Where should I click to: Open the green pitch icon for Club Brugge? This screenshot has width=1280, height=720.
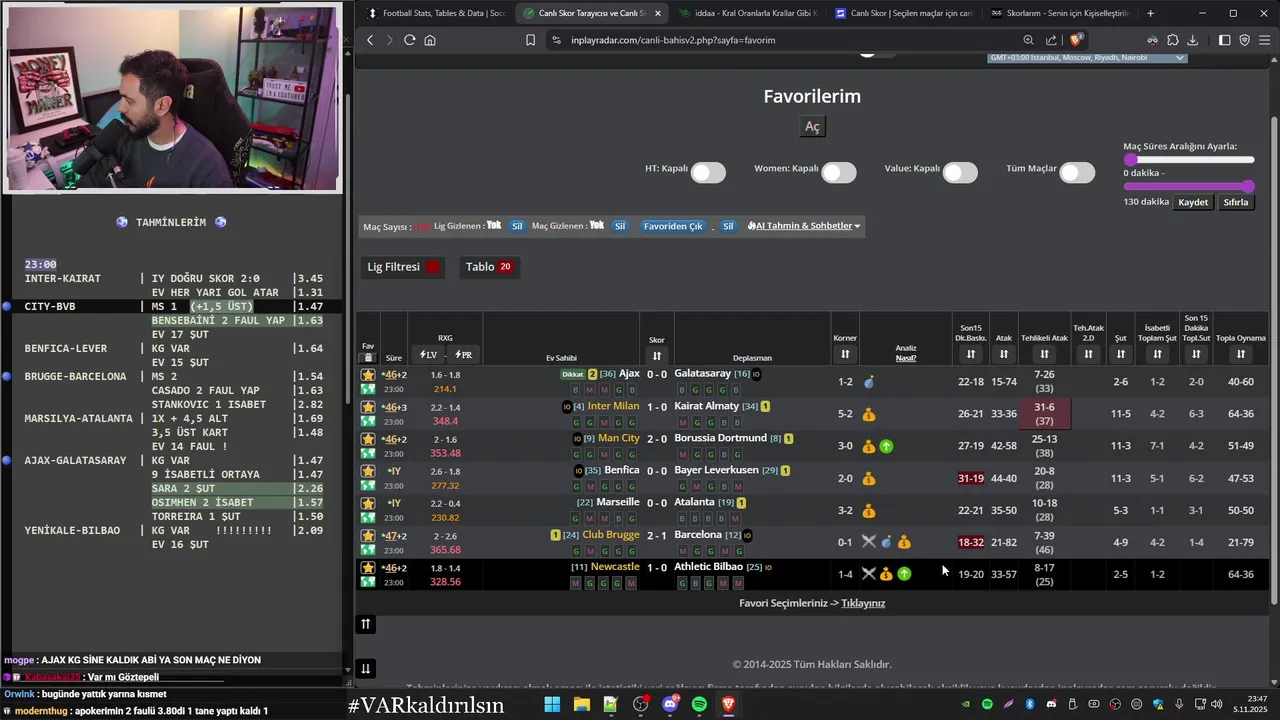click(368, 550)
